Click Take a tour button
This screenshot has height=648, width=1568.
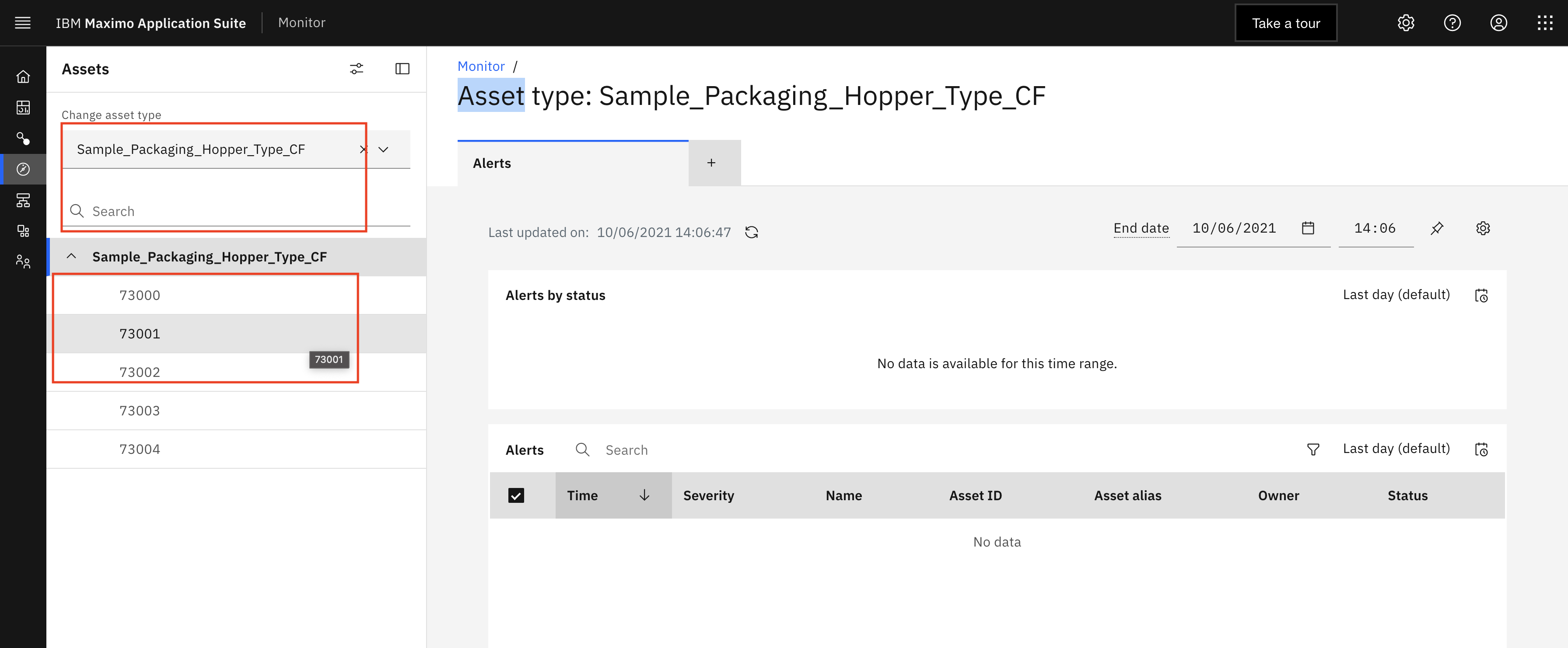(1285, 23)
